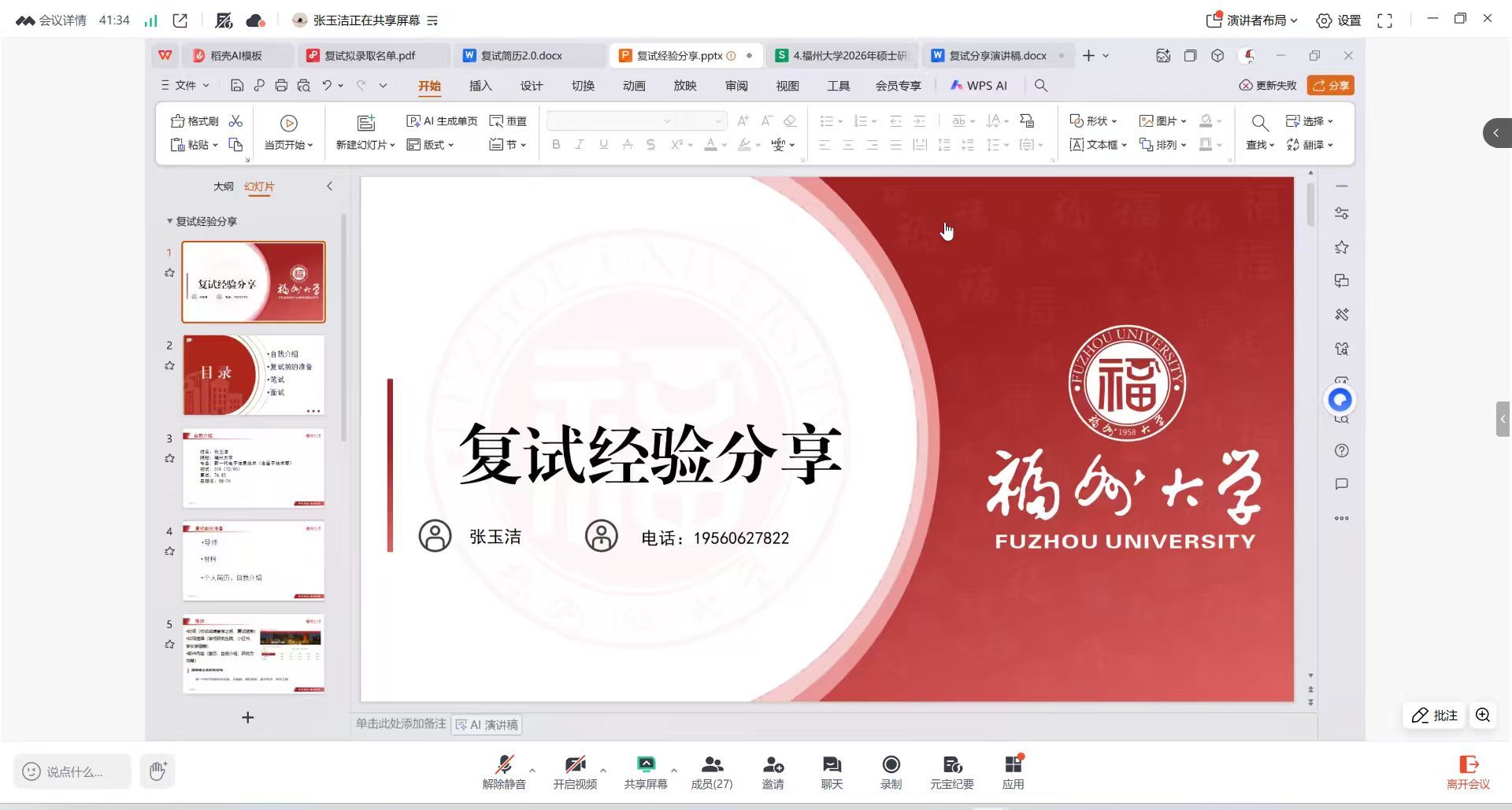Click the Find (查找) magnifier icon
The height and width of the screenshot is (810, 1512).
tap(1260, 123)
